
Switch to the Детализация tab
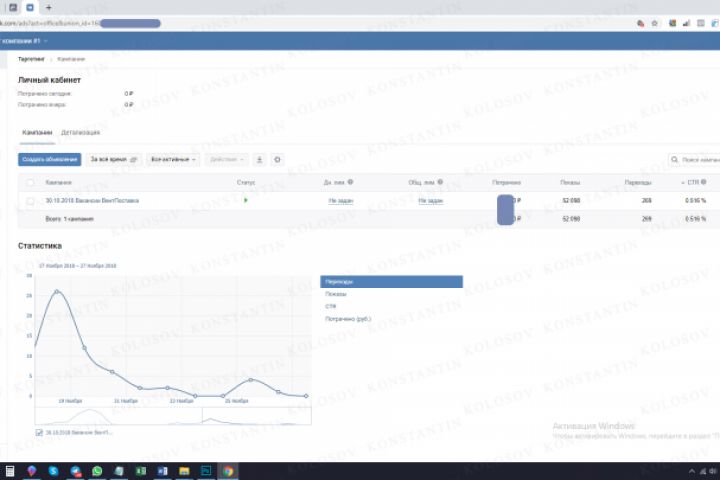click(x=80, y=132)
